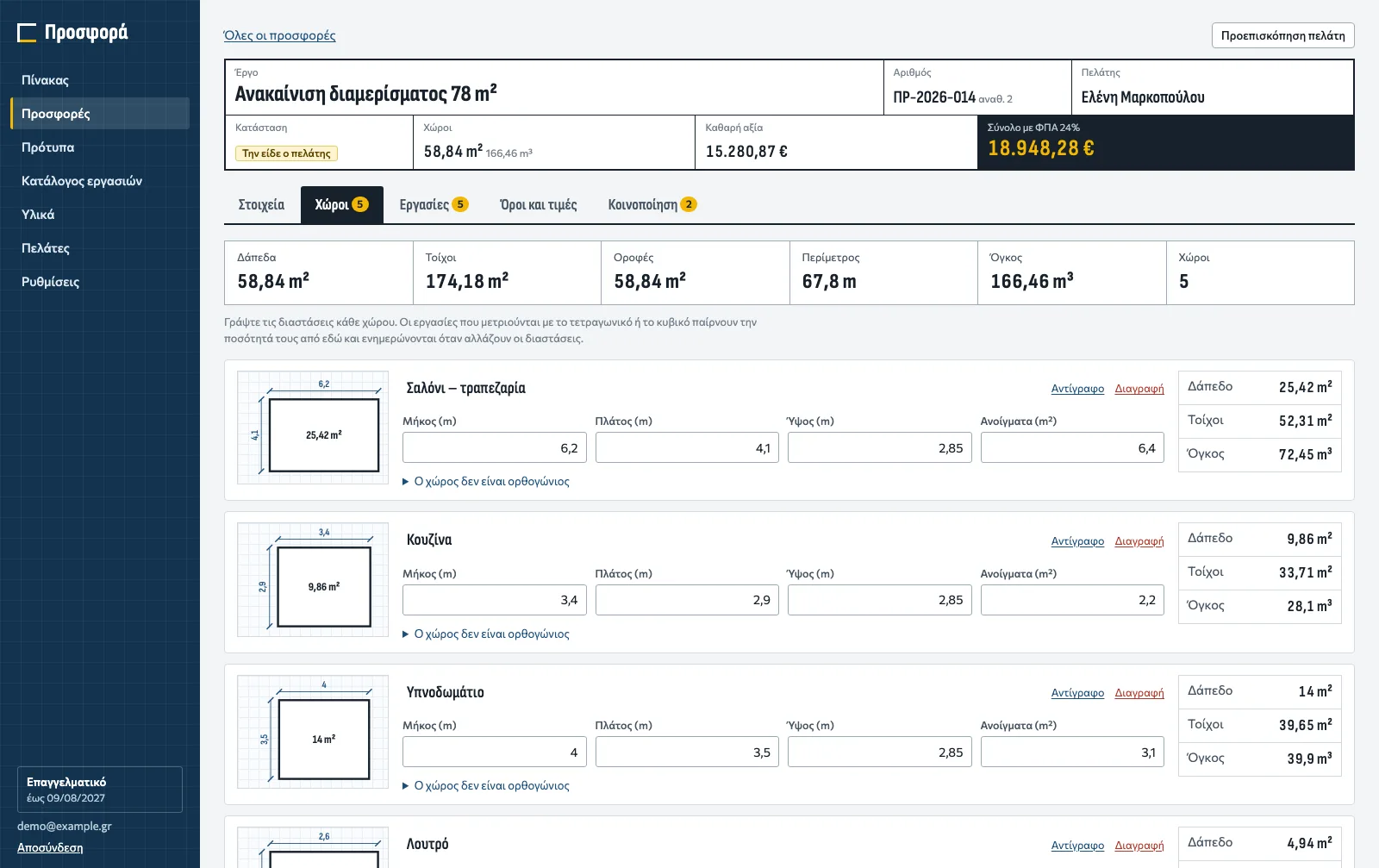Expand 'Ο χώρος δεν είναι ορθογώνιος' under Κουζίνα
Screen dimensions: 1379x868
486,634
